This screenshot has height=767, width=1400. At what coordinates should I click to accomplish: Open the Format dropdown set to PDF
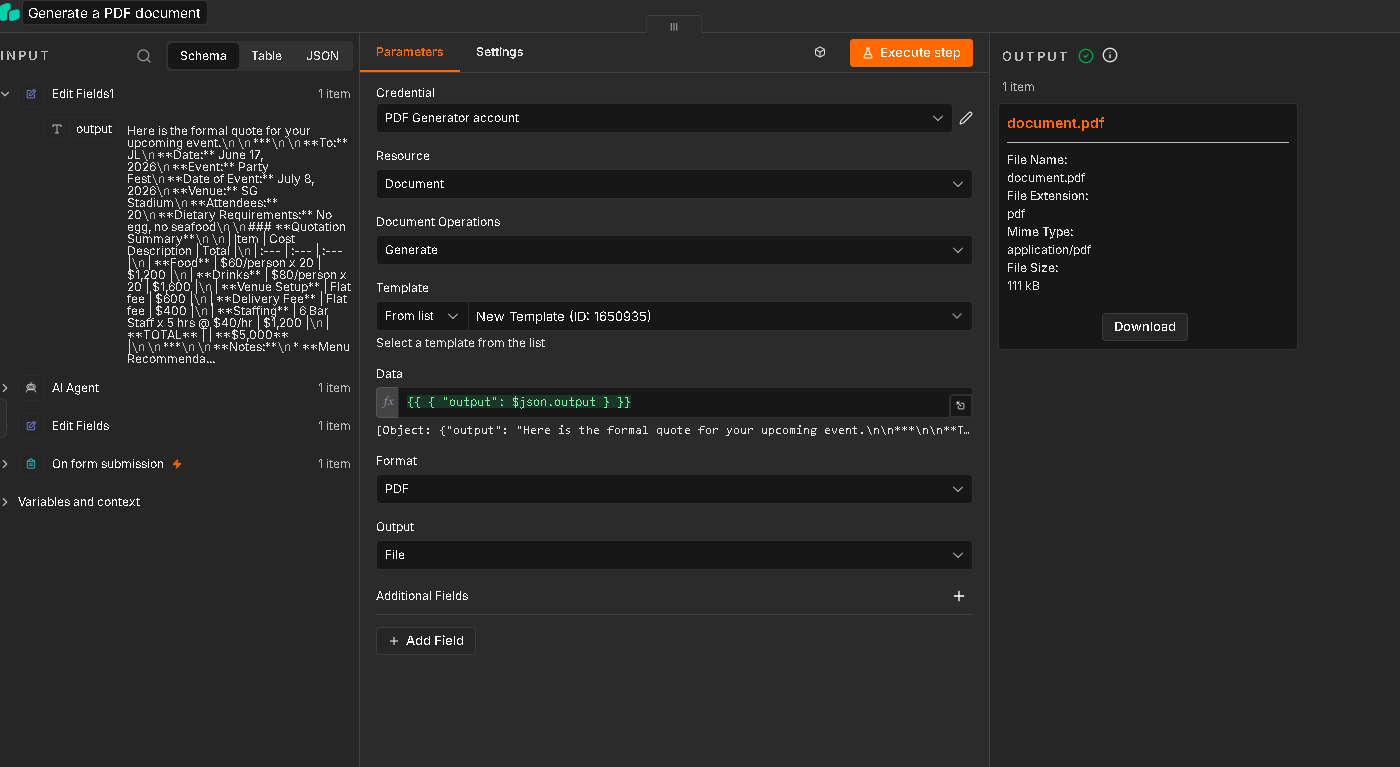[x=674, y=489]
